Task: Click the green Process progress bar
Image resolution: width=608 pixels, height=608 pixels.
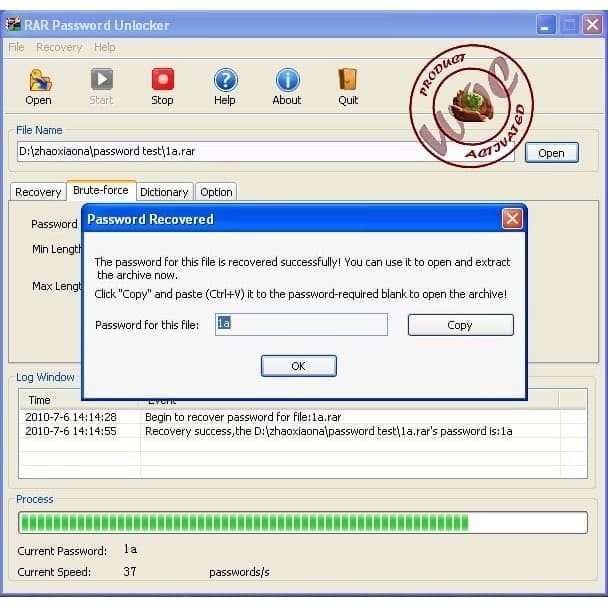Action: point(303,522)
